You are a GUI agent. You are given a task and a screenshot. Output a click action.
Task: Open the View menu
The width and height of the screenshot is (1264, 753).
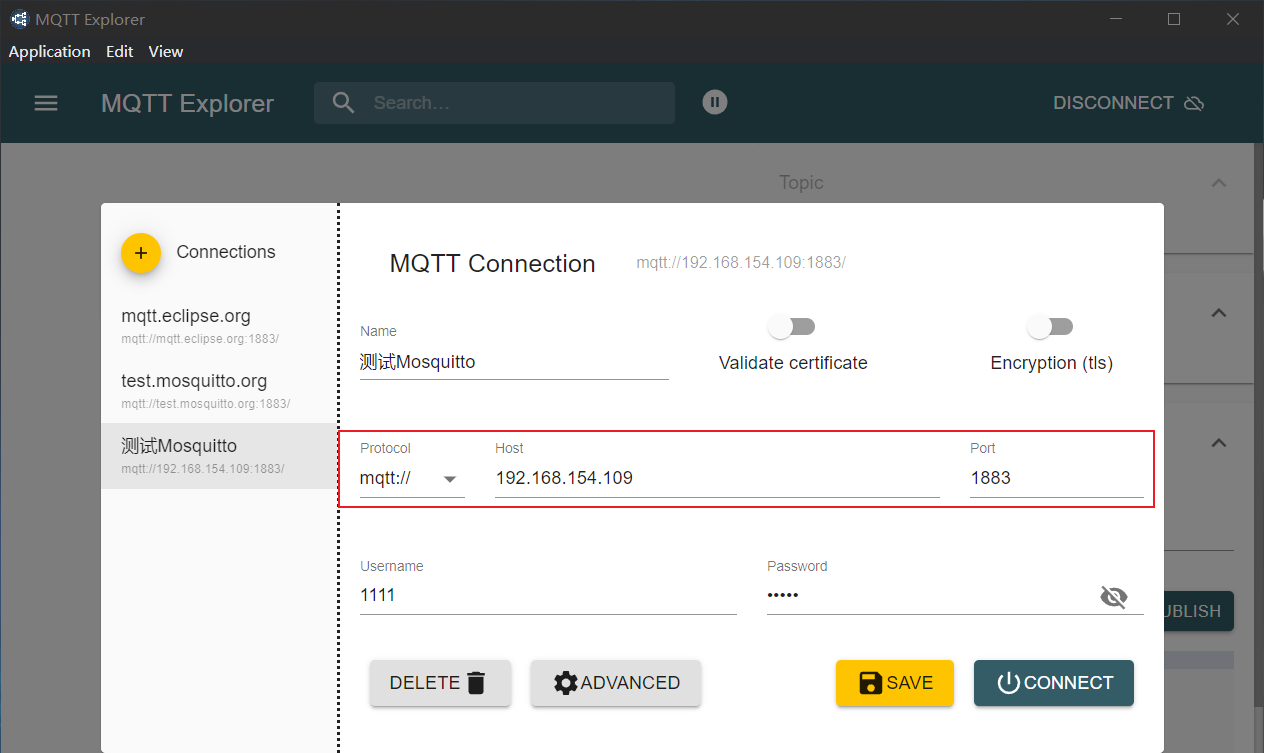166,51
